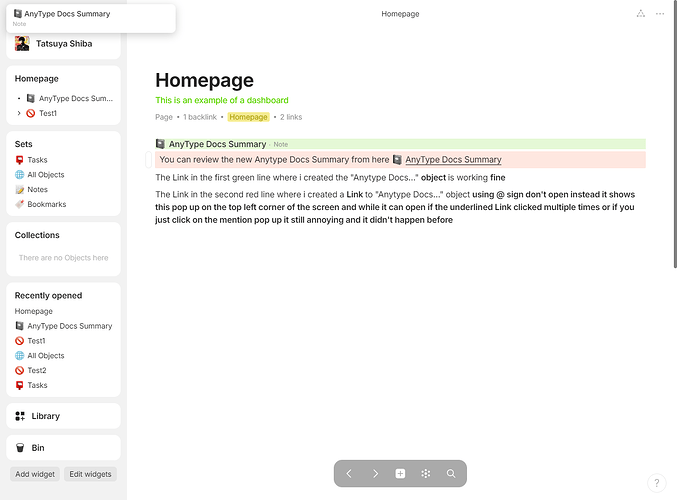Click All Objects globe icon in Recently opened
Viewport: 677px width, 500px height.
pyautogui.click(x=19, y=356)
